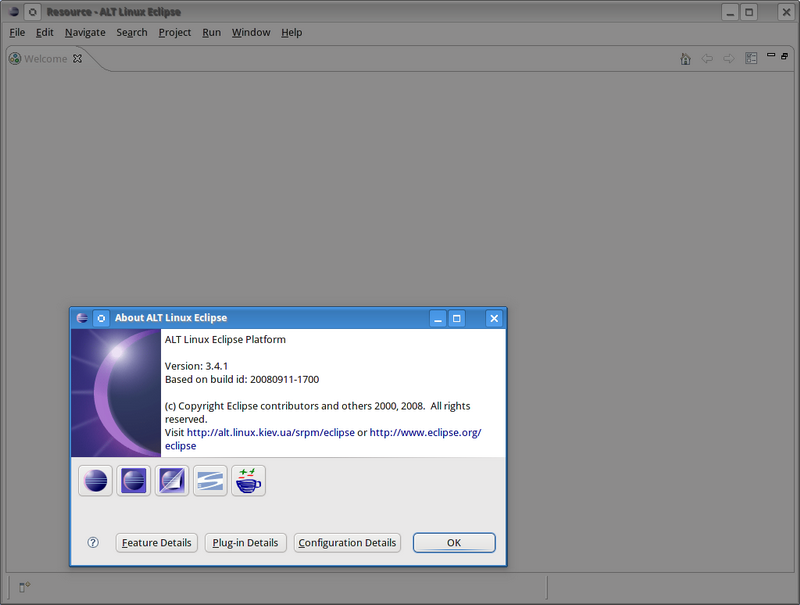Close the main Eclipse window
The image size is (800, 605).
click(786, 12)
